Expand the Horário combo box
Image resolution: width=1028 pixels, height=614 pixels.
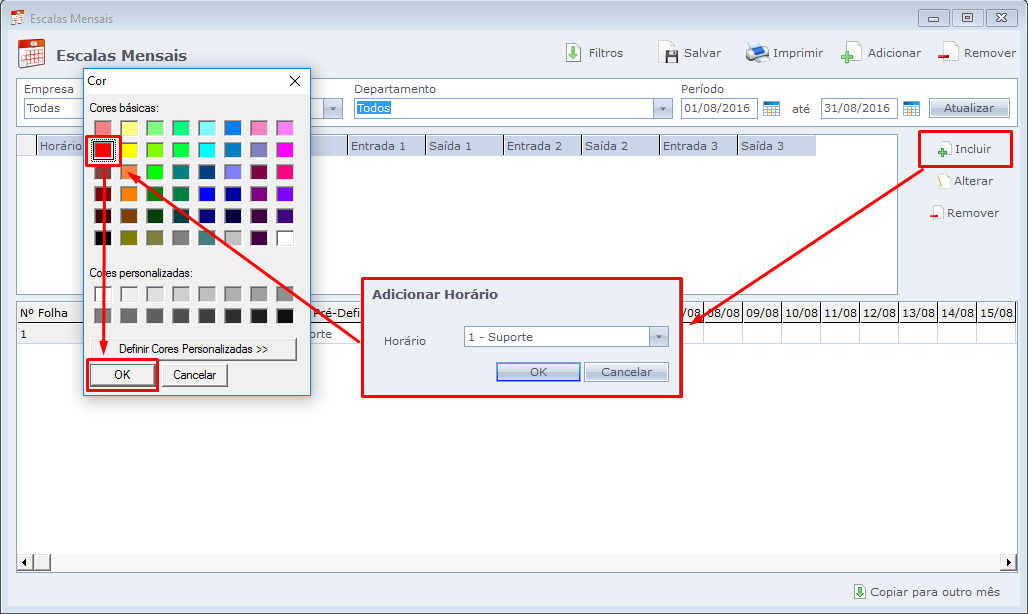(x=657, y=337)
